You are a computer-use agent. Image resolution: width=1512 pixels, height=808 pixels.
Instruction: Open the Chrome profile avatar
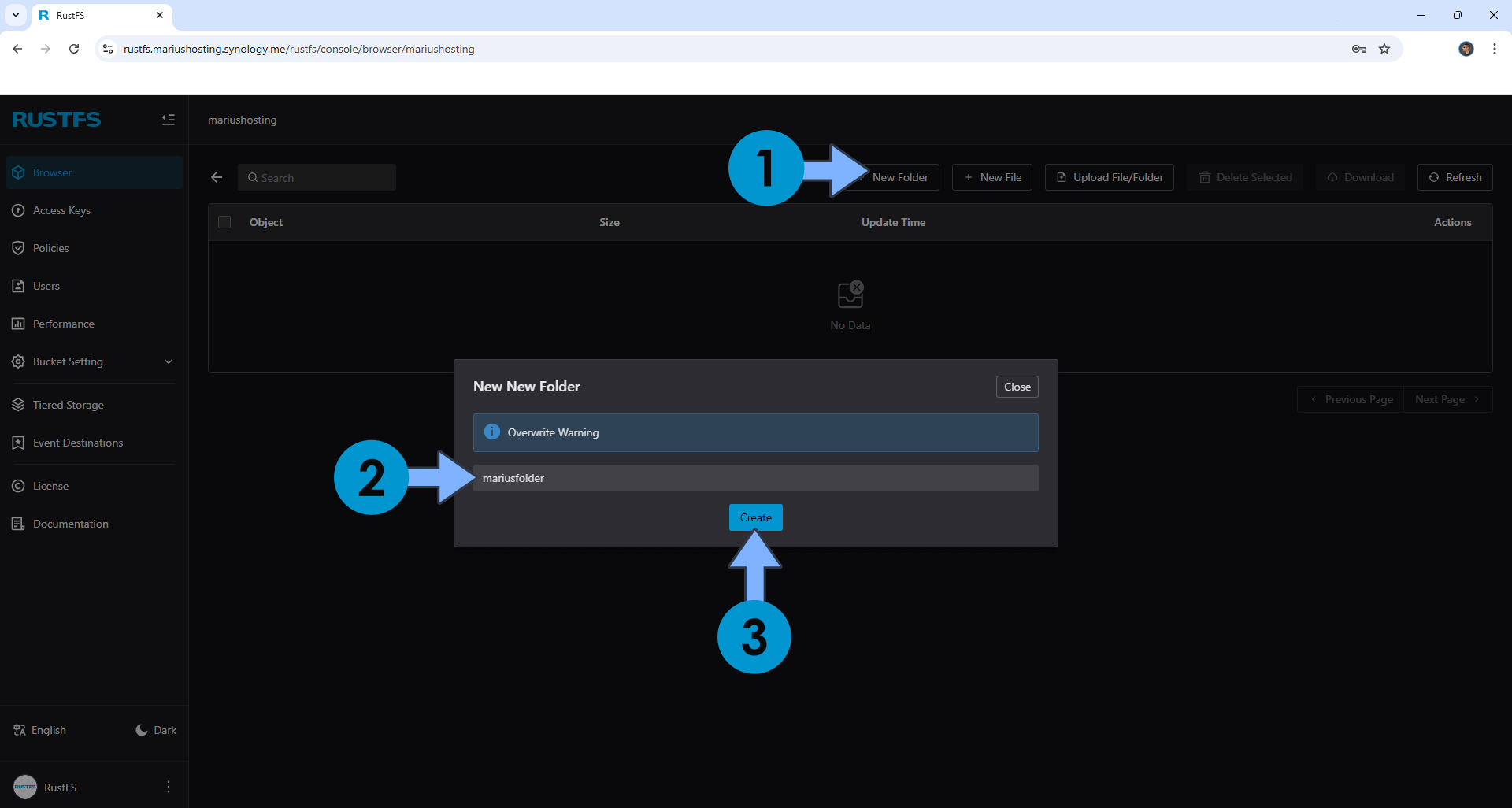pyautogui.click(x=1466, y=49)
